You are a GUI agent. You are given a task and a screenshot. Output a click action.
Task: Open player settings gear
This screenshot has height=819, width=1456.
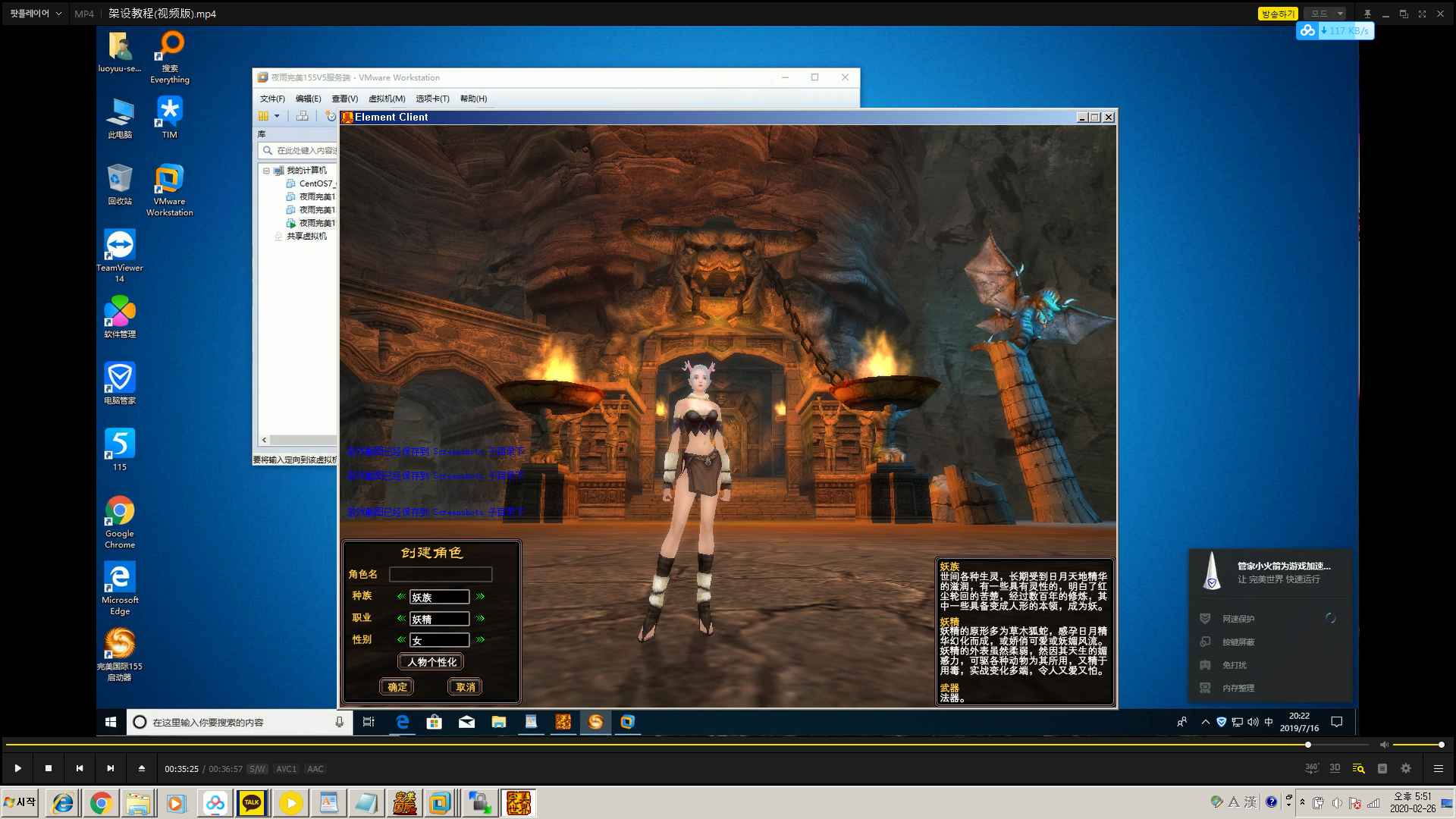1406,768
